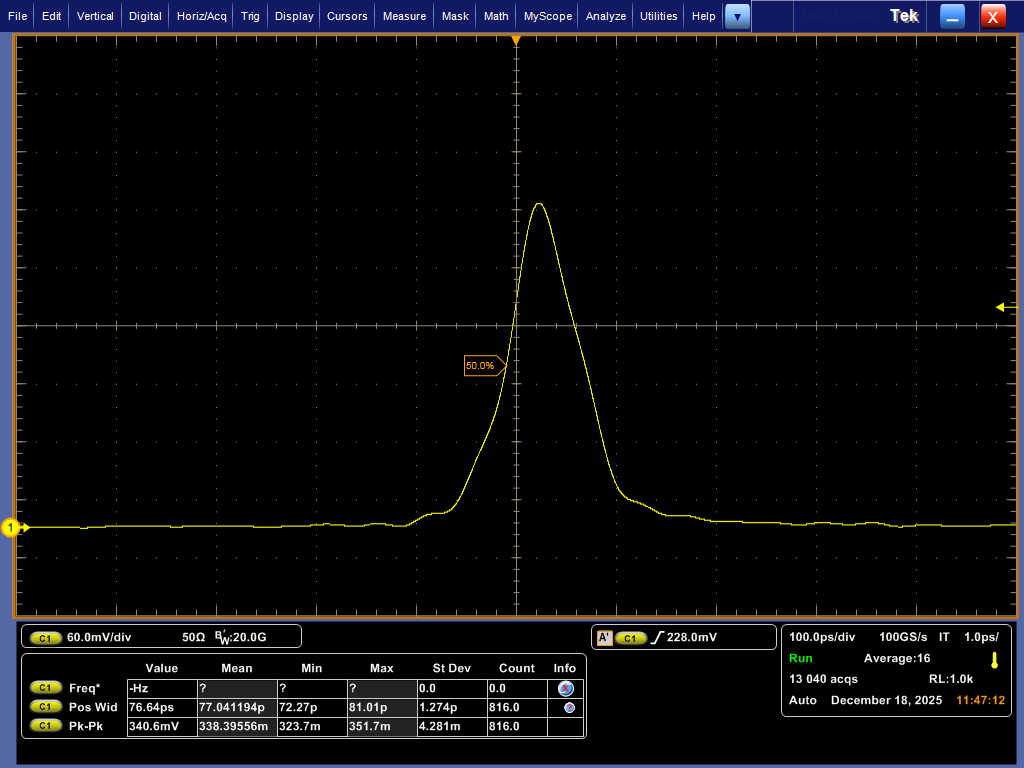
Task: Click the 228.0mV trigger level readout
Action: [692, 637]
